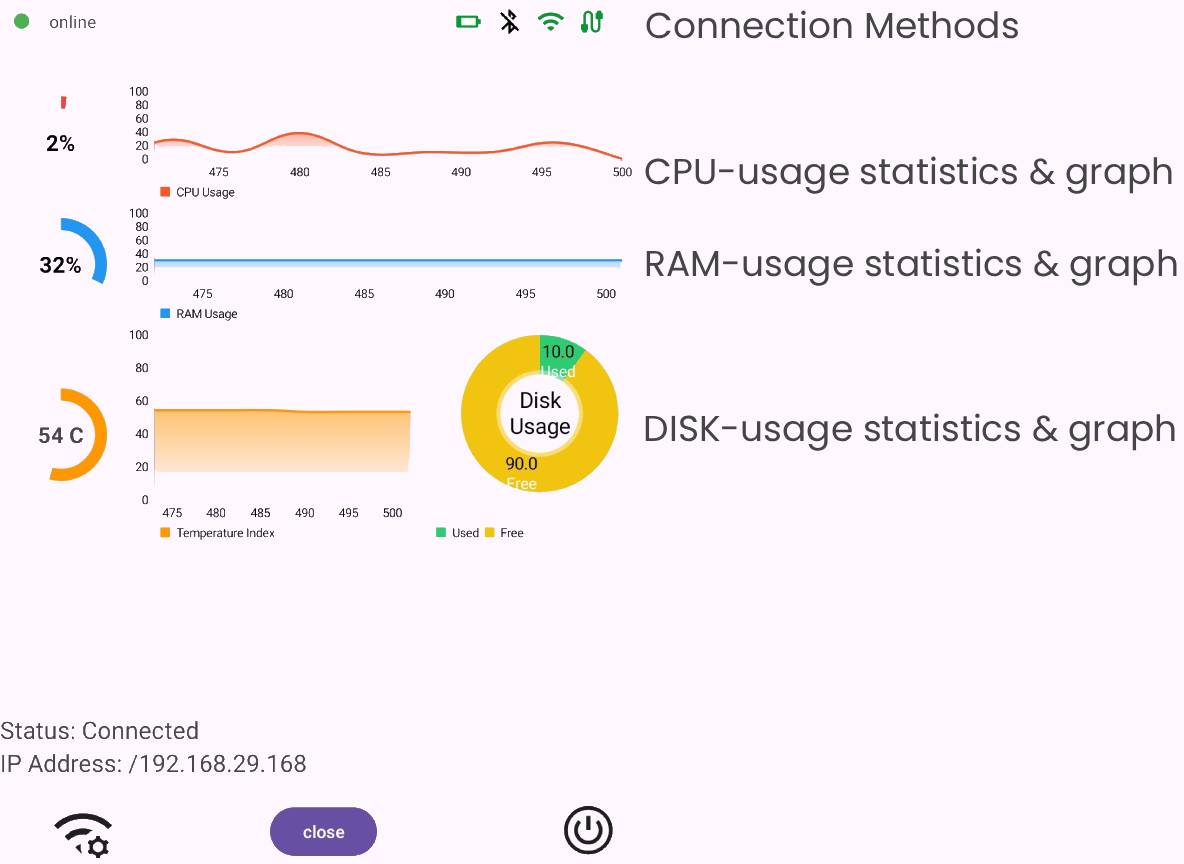1184x864 pixels.
Task: Click the green USB cable icon
Action: coord(591,21)
